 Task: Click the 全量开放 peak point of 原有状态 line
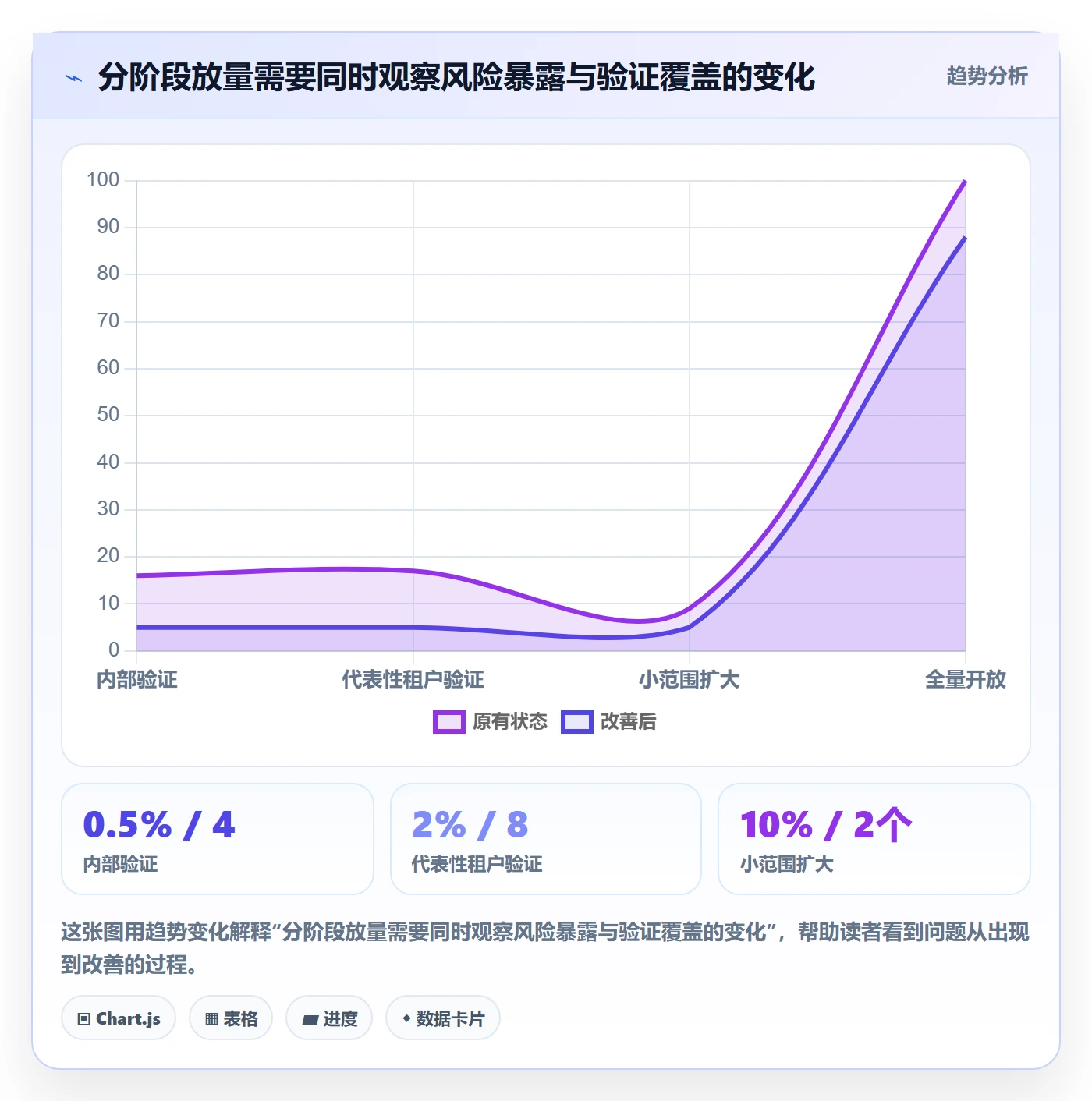(x=966, y=181)
